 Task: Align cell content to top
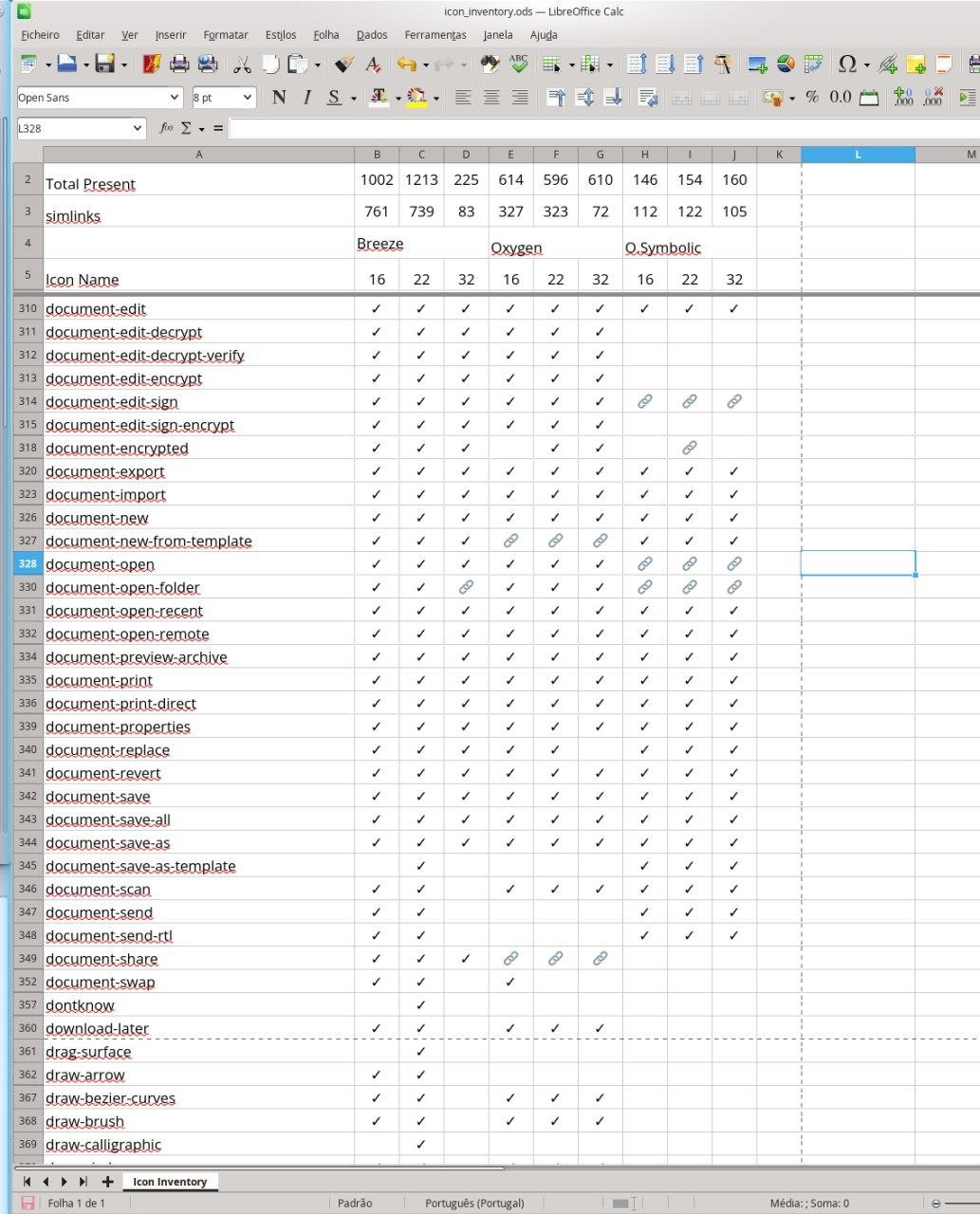coord(557,97)
